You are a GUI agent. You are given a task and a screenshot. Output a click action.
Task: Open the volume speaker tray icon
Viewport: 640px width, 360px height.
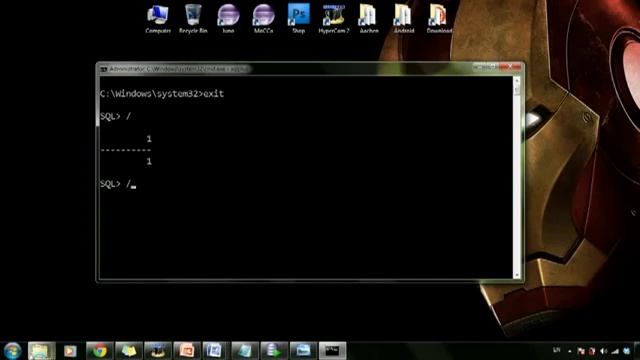click(604, 351)
